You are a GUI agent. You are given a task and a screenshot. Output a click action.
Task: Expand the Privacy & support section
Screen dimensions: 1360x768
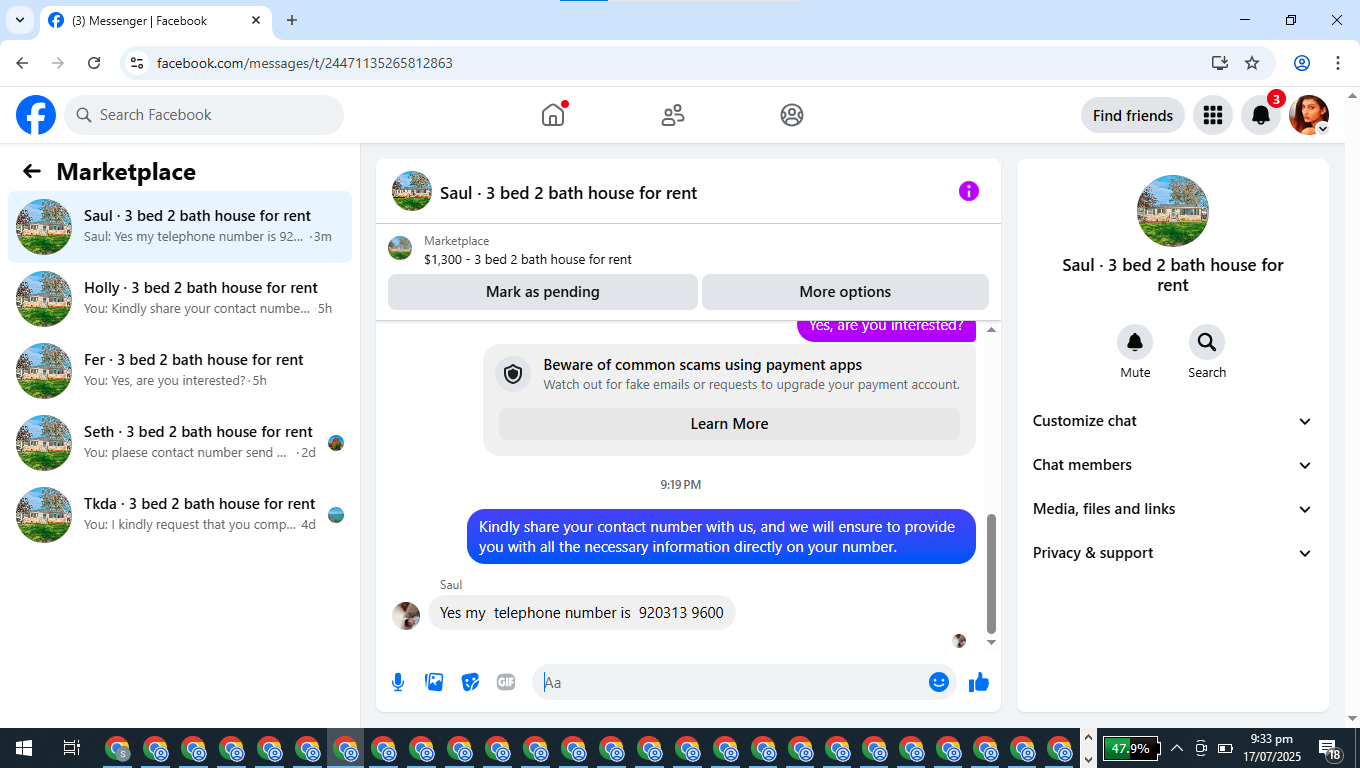click(x=1173, y=553)
